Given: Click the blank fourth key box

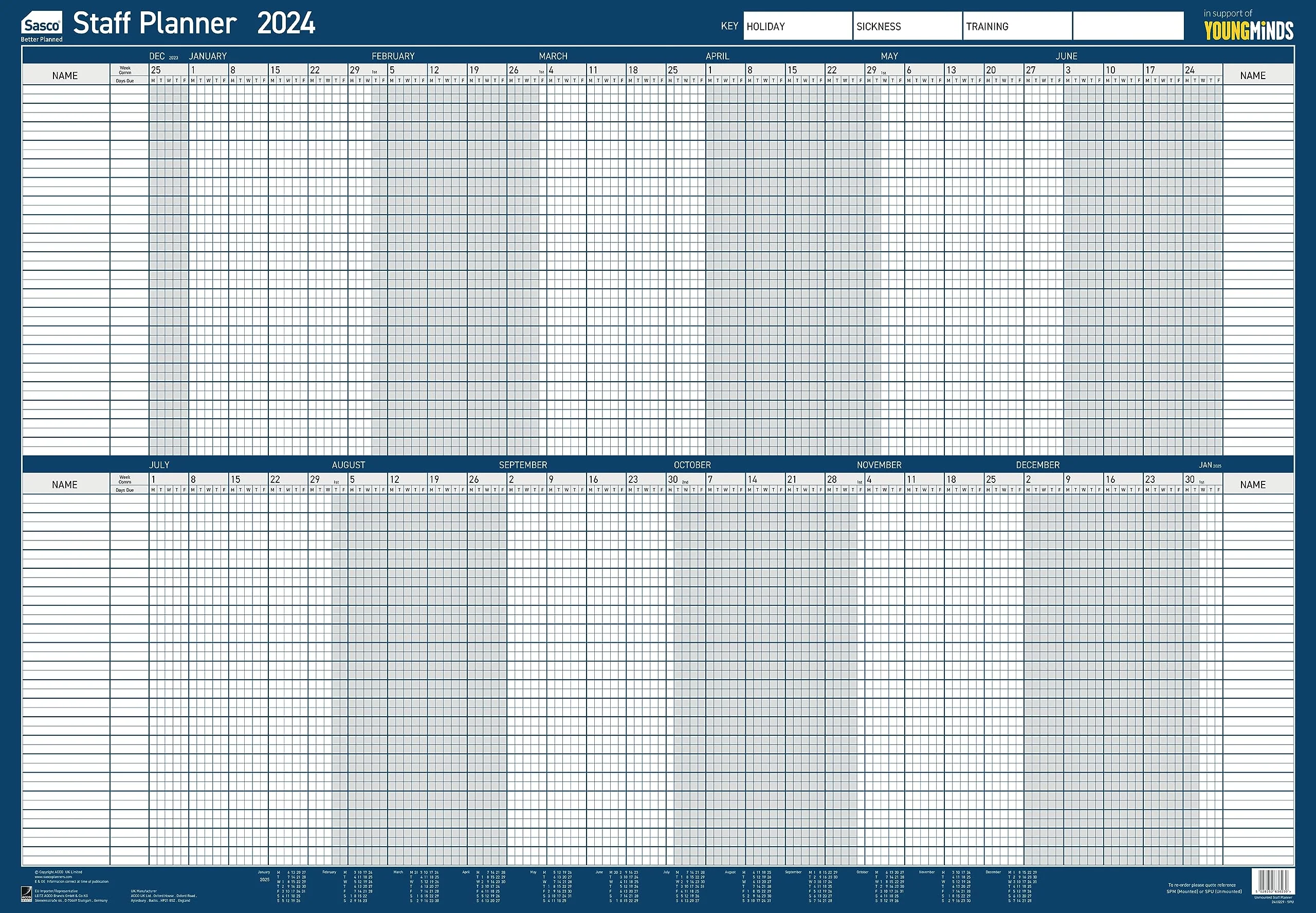Looking at the screenshot, I should click(x=1128, y=26).
